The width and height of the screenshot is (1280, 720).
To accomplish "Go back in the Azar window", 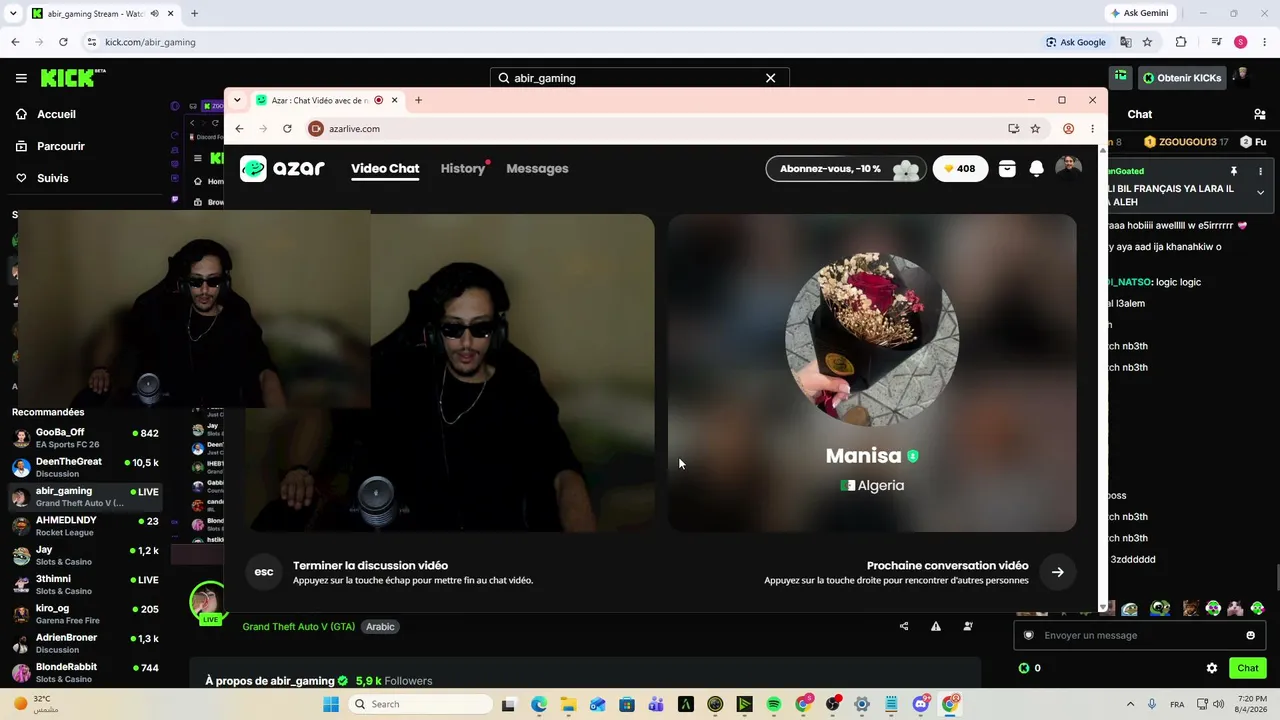I will coord(239,128).
